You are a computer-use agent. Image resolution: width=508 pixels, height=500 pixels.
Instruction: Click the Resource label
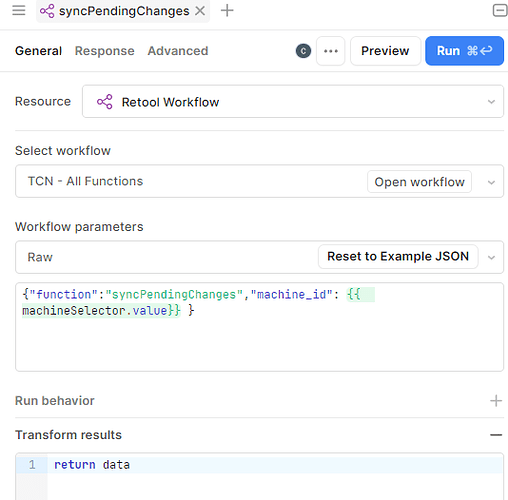(43, 101)
